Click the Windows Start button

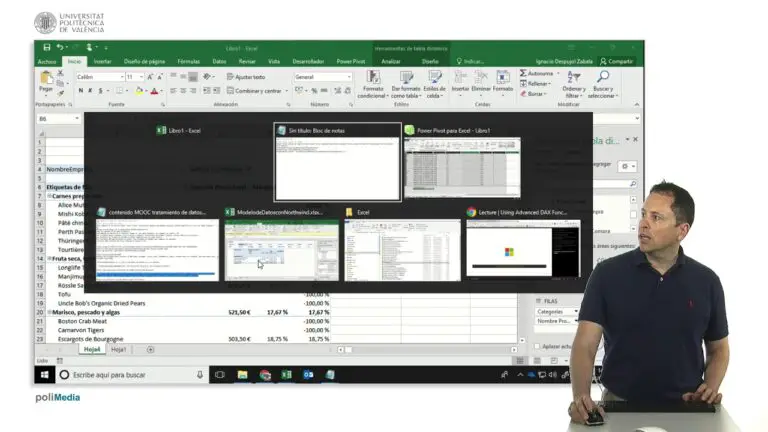45,375
